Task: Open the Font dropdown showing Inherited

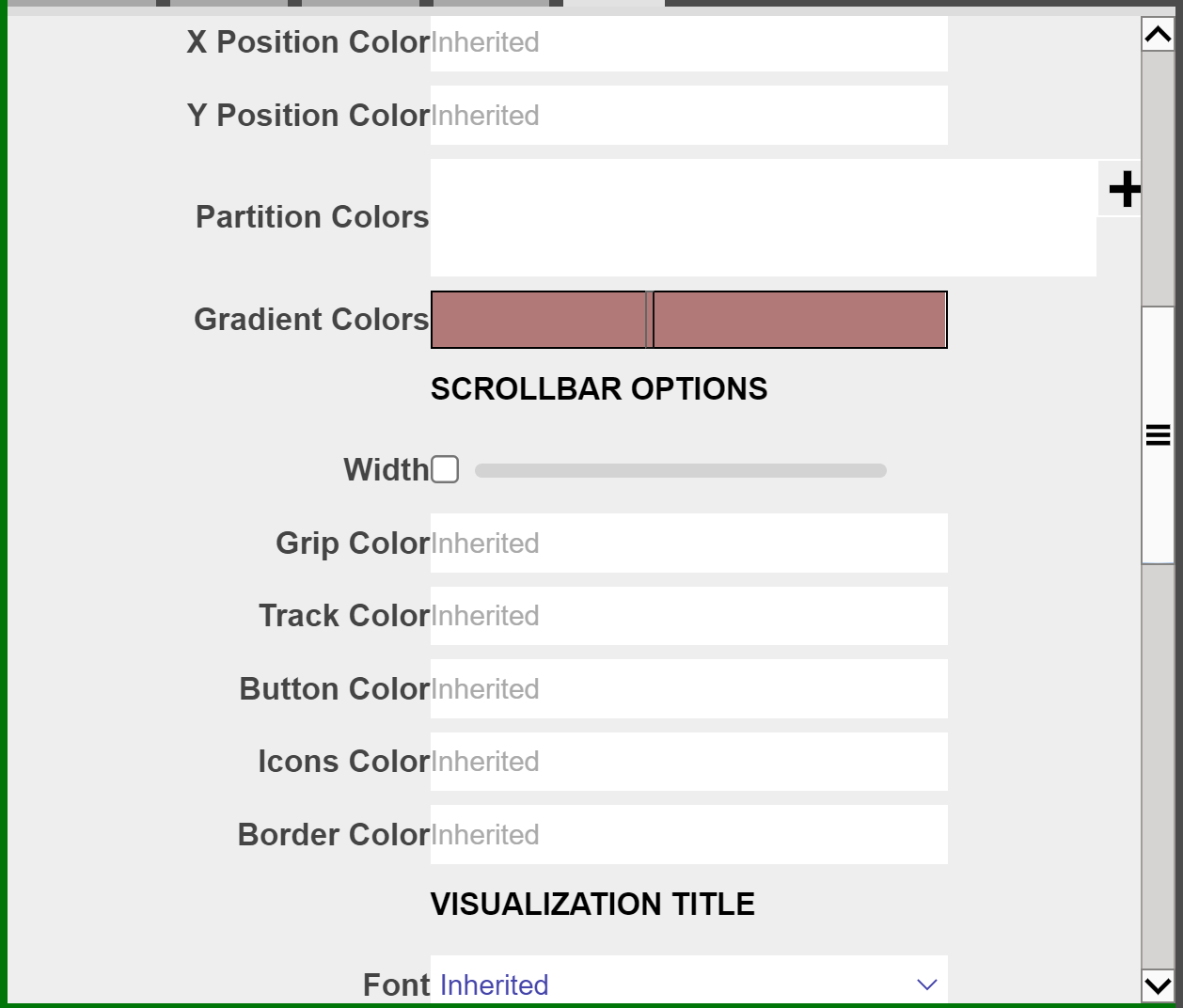Action: (688, 984)
